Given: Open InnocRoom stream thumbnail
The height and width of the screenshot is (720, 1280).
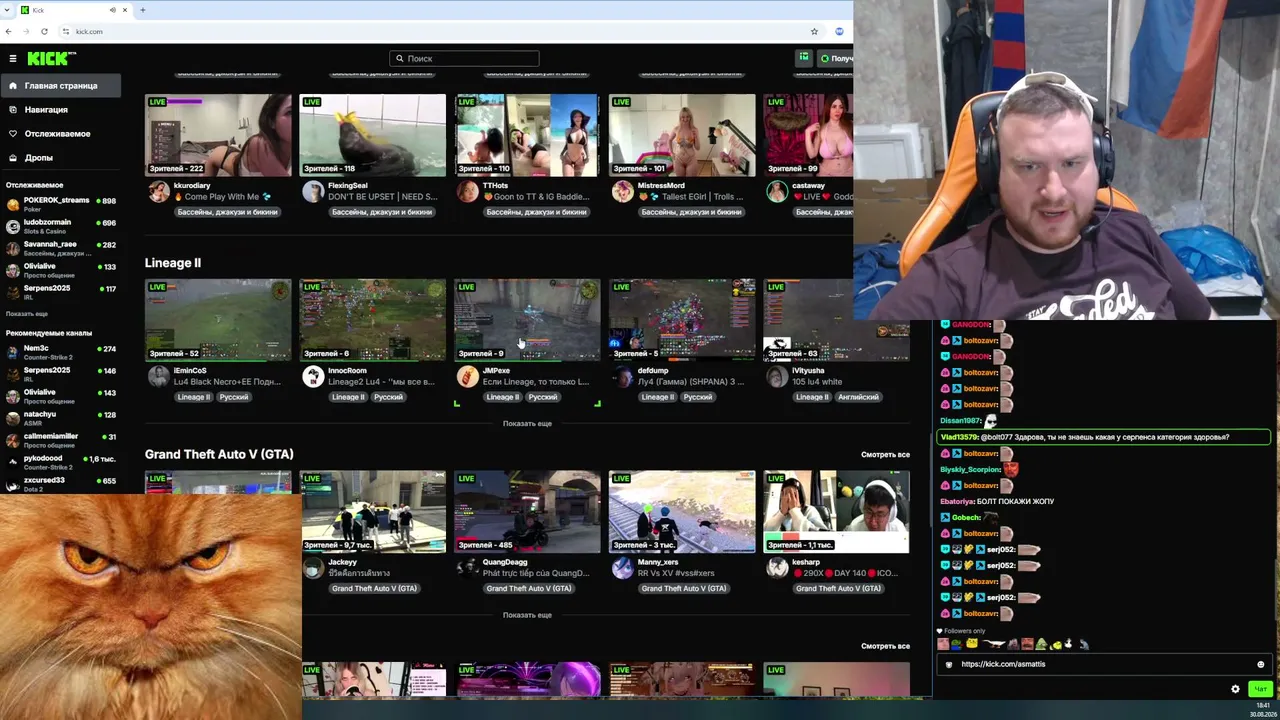Looking at the screenshot, I should pyautogui.click(x=373, y=319).
